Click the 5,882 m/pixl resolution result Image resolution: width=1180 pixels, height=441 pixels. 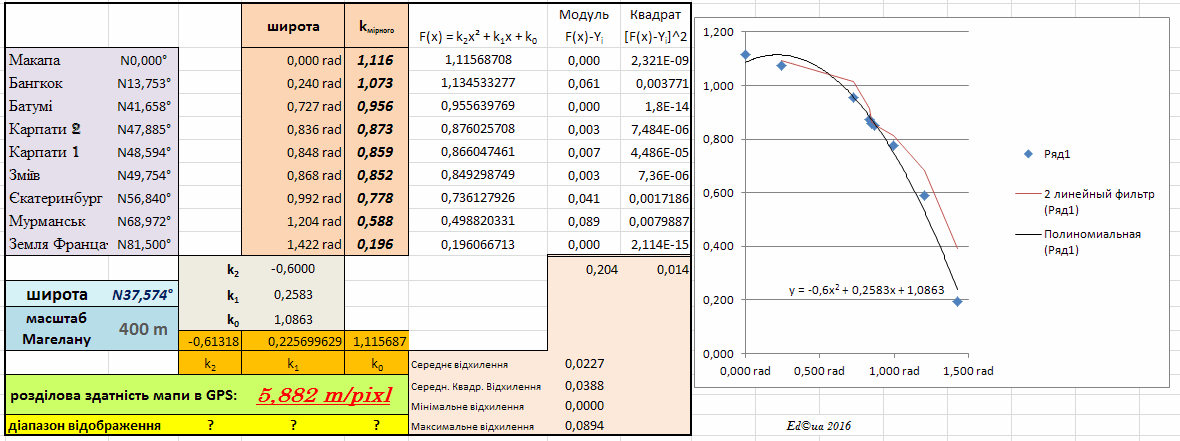(324, 395)
